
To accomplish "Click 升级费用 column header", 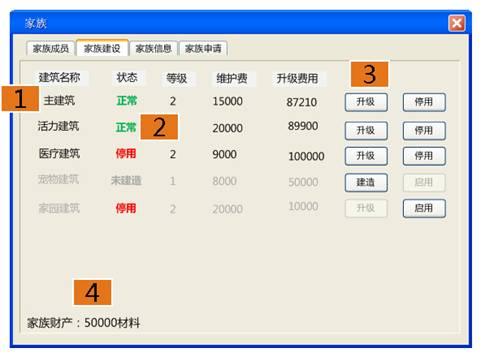I will pos(297,79).
